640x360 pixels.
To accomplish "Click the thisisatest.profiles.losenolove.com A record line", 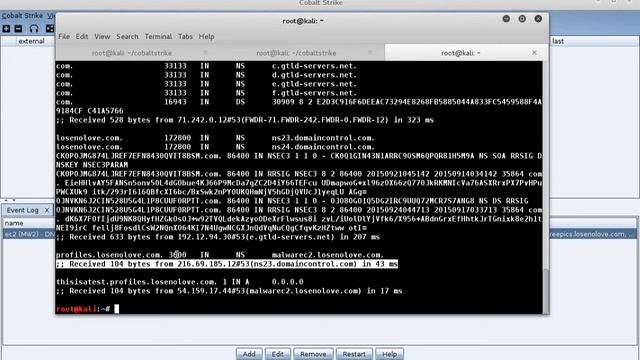I will (180, 282).
